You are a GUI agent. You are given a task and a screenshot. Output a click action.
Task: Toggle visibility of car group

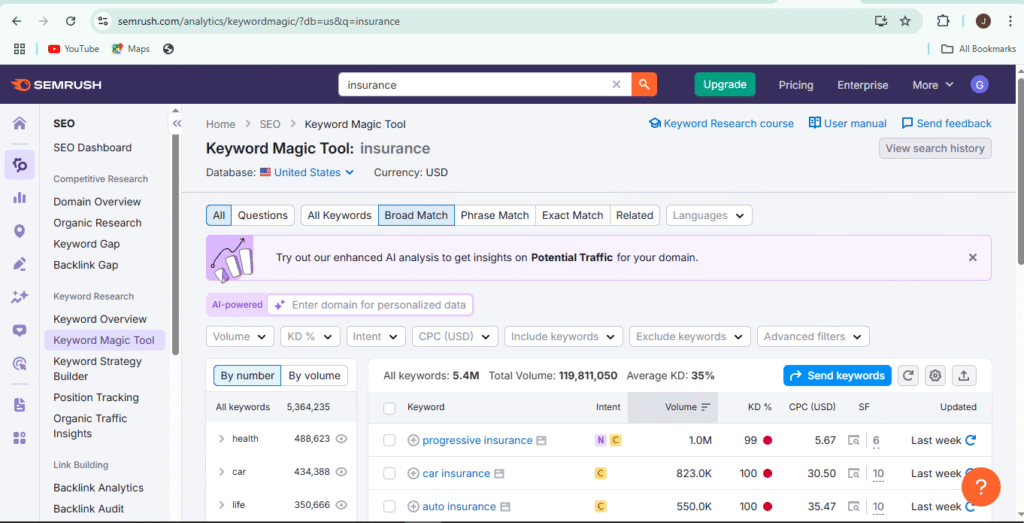(341, 471)
